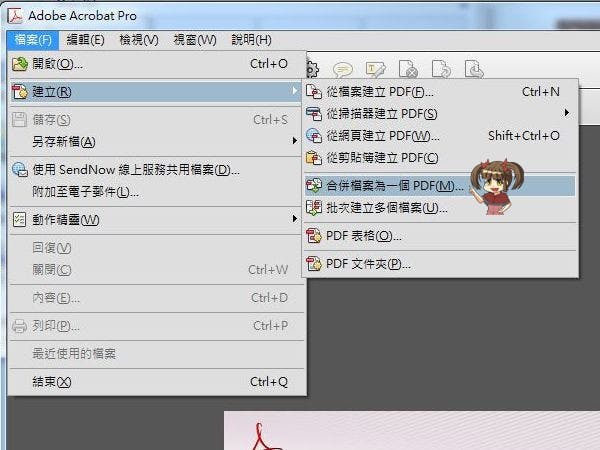Choose 結束(X) to quit Acrobat

pos(157,382)
